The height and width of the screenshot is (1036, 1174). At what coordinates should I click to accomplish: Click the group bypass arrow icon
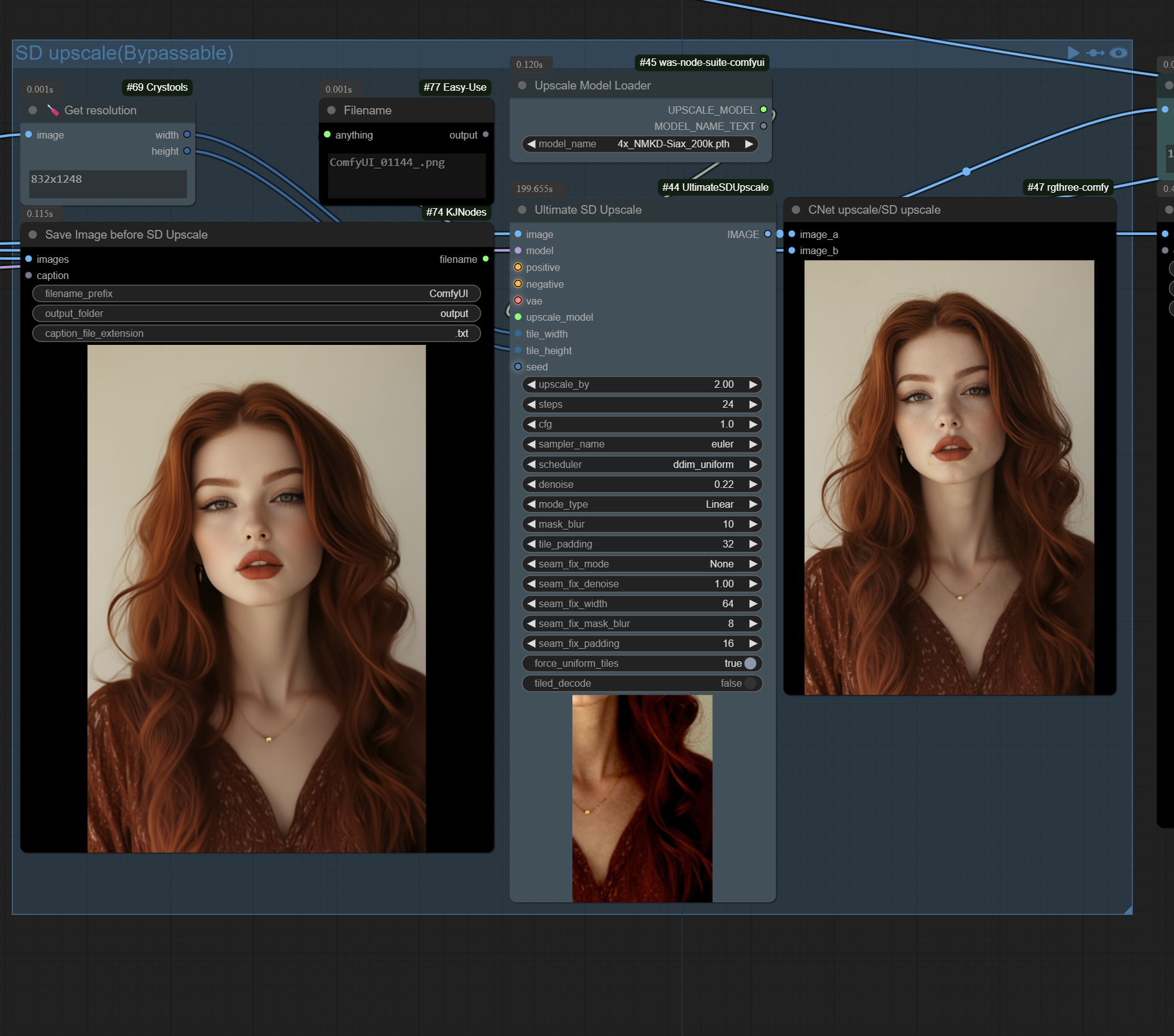(x=1095, y=53)
